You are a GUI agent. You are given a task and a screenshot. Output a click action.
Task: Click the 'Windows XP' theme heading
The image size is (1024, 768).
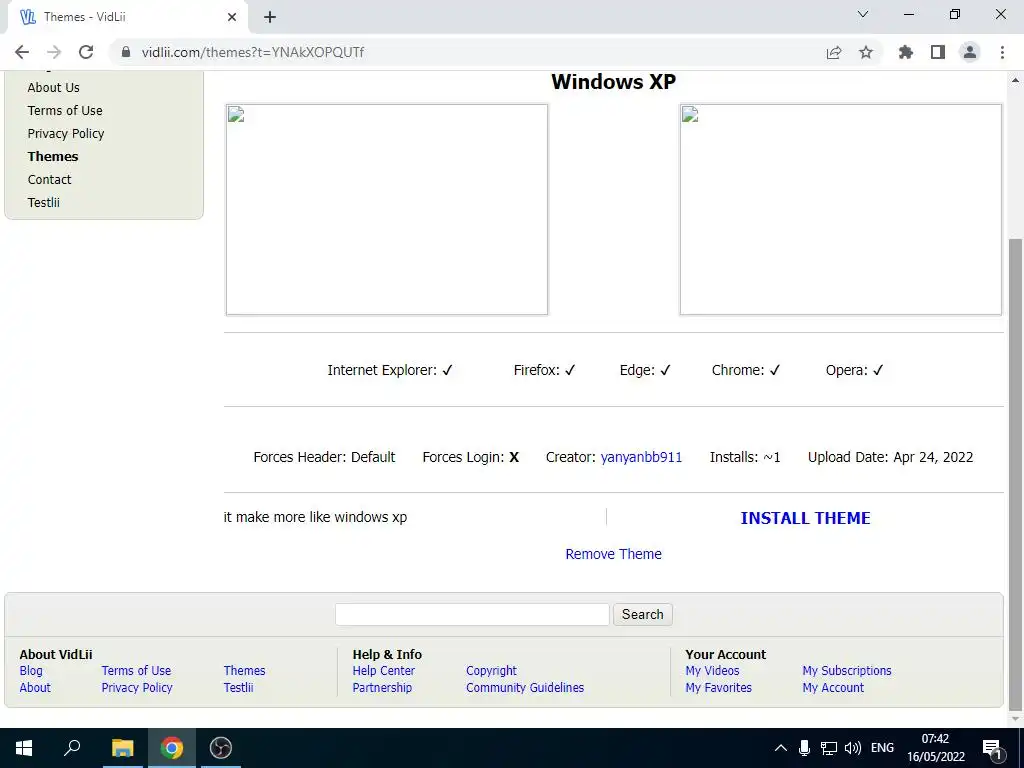(613, 82)
